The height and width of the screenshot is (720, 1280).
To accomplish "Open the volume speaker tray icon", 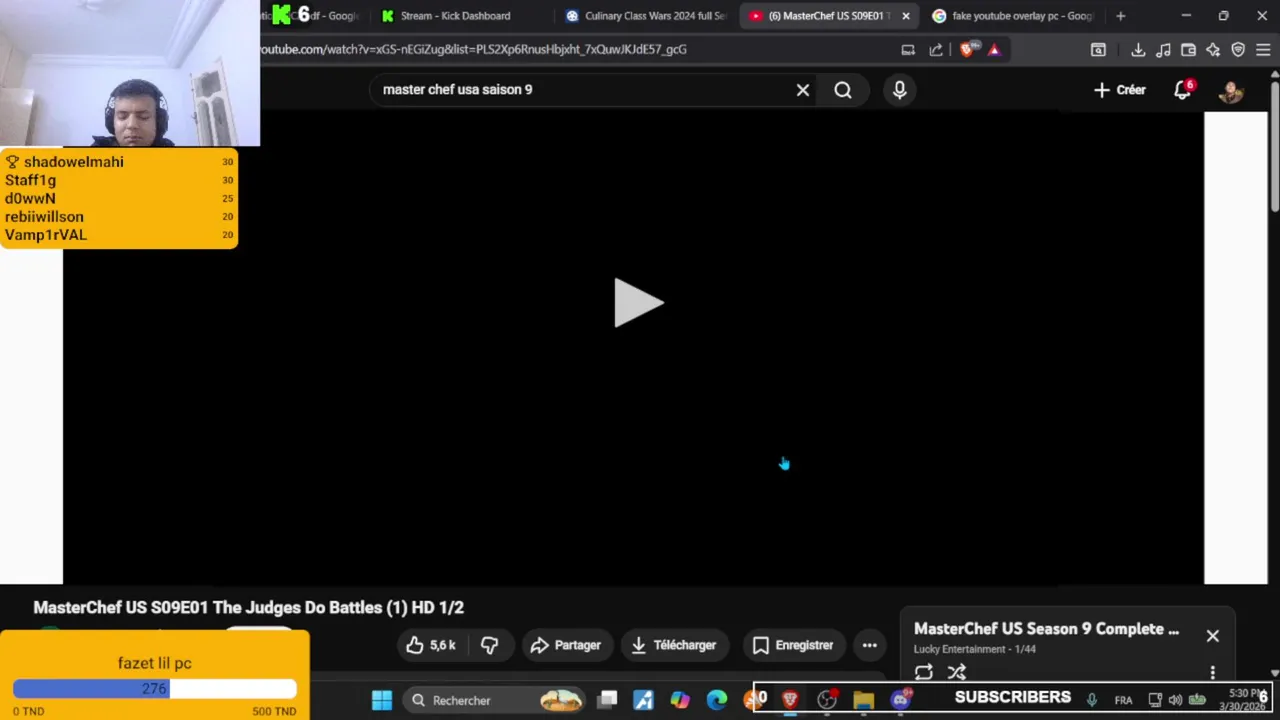I will pos(1175,700).
